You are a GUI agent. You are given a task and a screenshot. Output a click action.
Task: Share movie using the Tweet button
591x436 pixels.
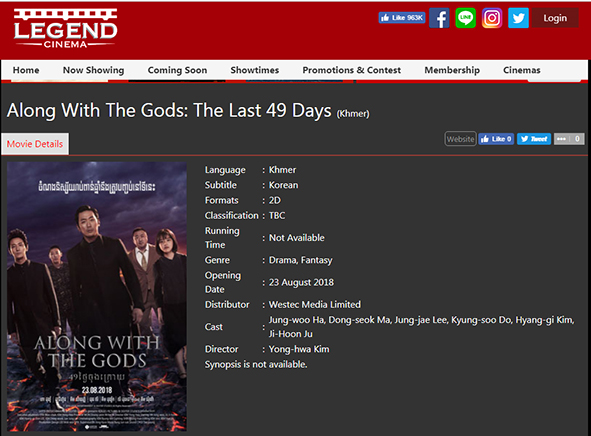[534, 139]
